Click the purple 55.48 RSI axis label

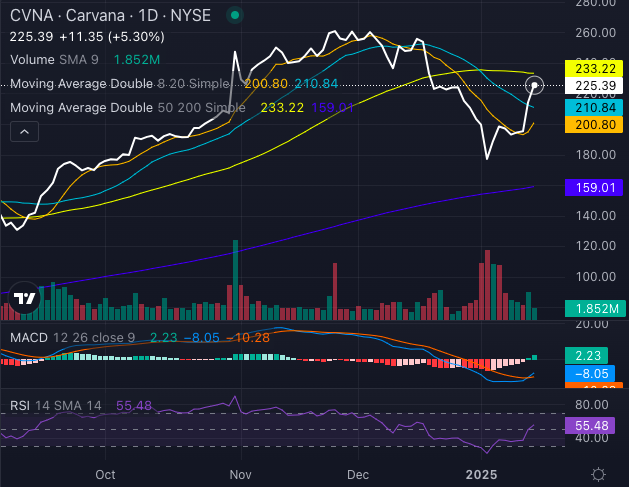click(594, 425)
